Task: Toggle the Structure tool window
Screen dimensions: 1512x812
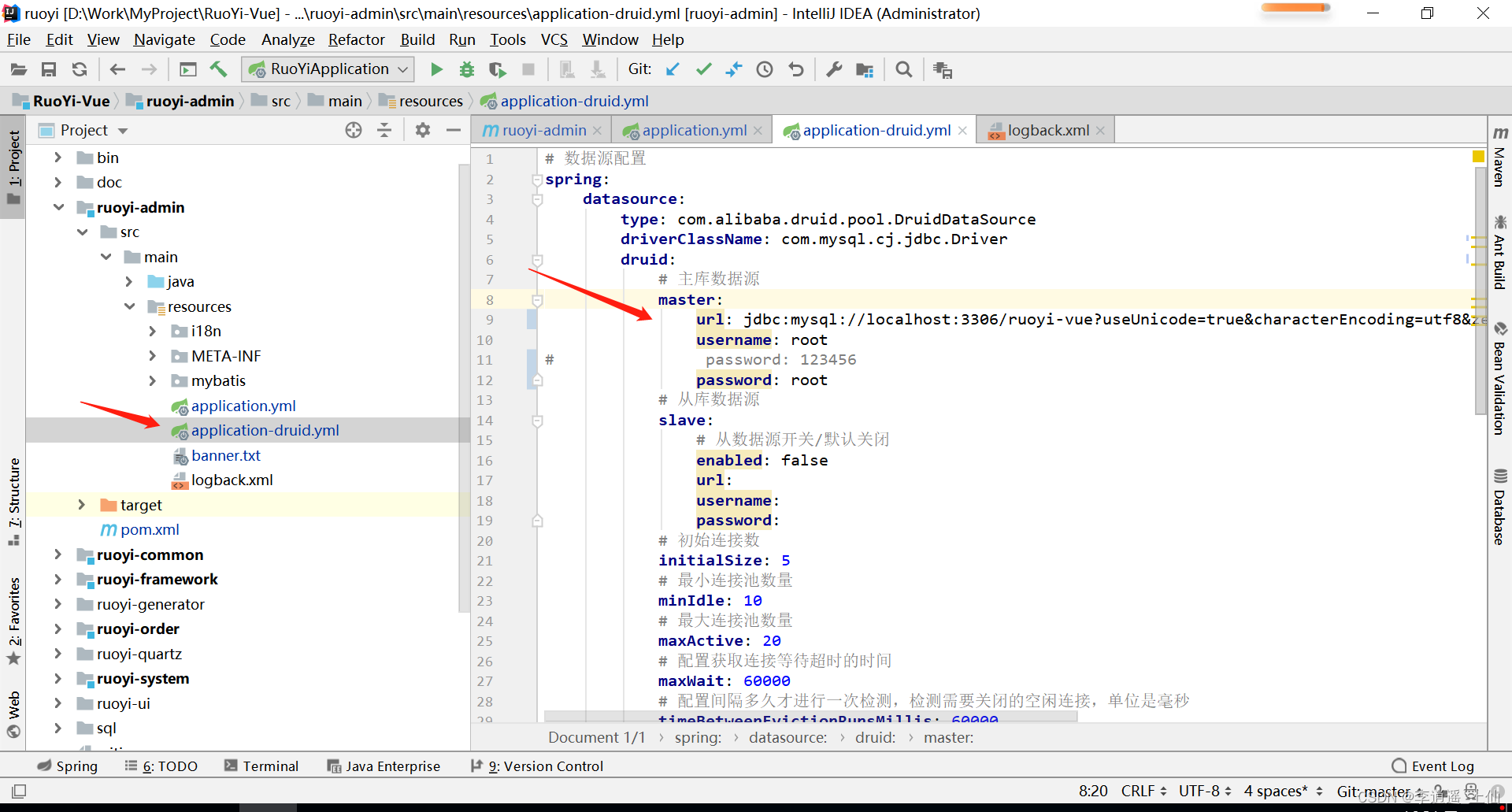Action: pyautogui.click(x=14, y=501)
